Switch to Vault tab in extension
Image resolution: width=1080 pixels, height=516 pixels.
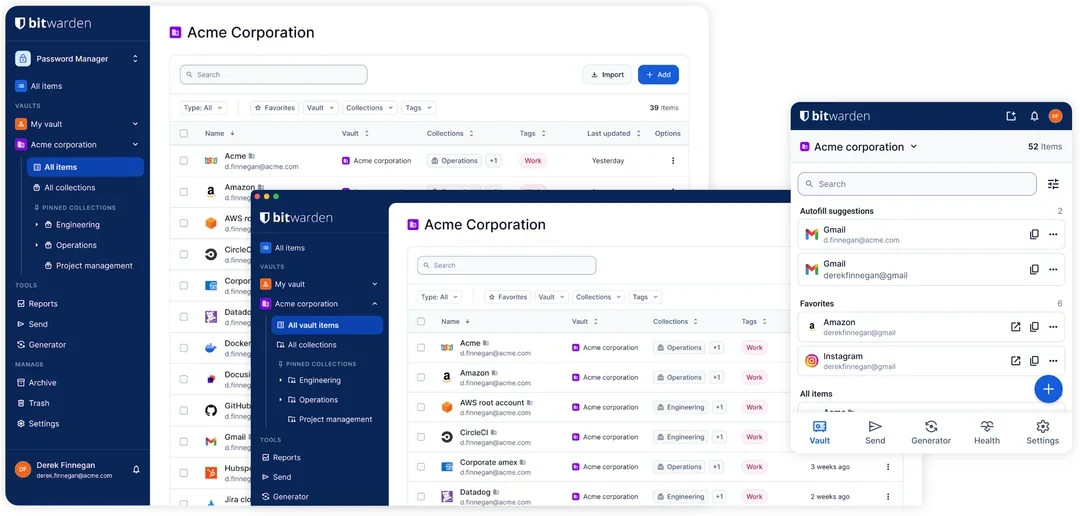tap(820, 433)
